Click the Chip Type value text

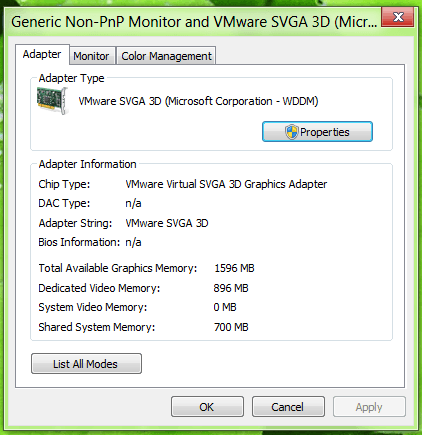[x=226, y=184]
